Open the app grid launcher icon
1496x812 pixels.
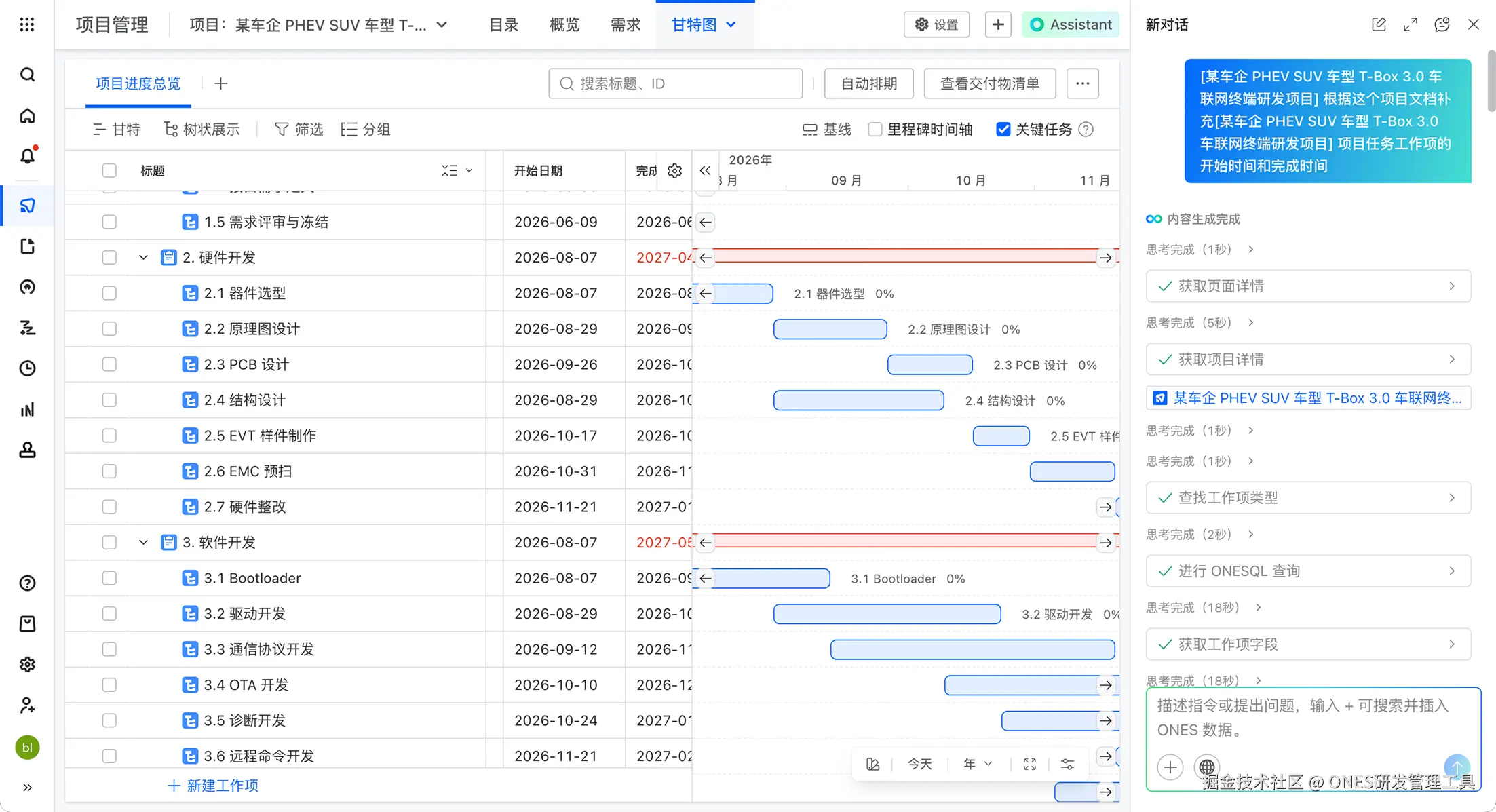point(27,25)
